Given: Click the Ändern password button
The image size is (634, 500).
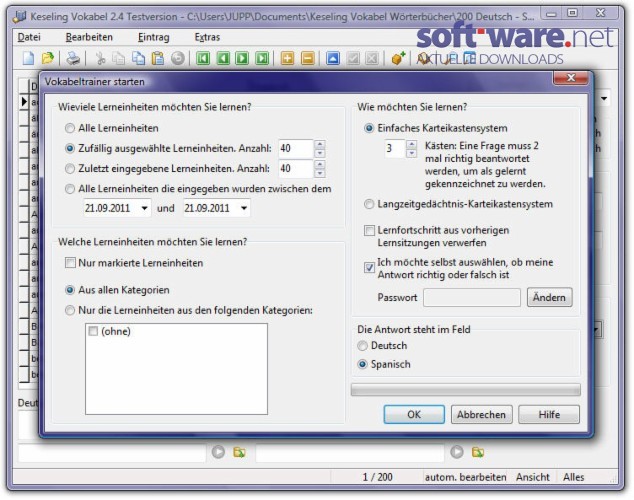Looking at the screenshot, I should tap(549, 297).
